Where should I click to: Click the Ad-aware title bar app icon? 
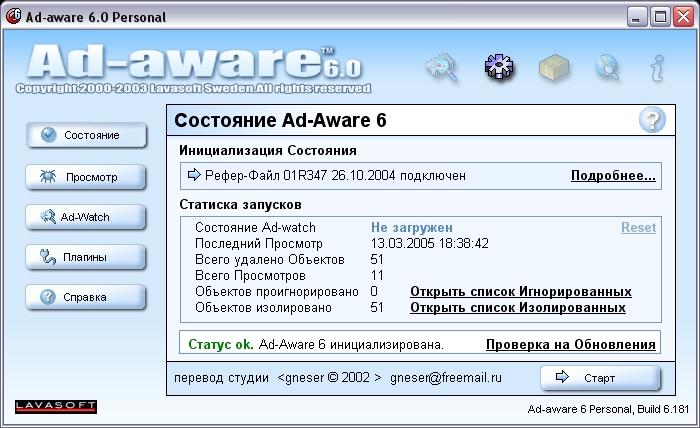coord(13,17)
